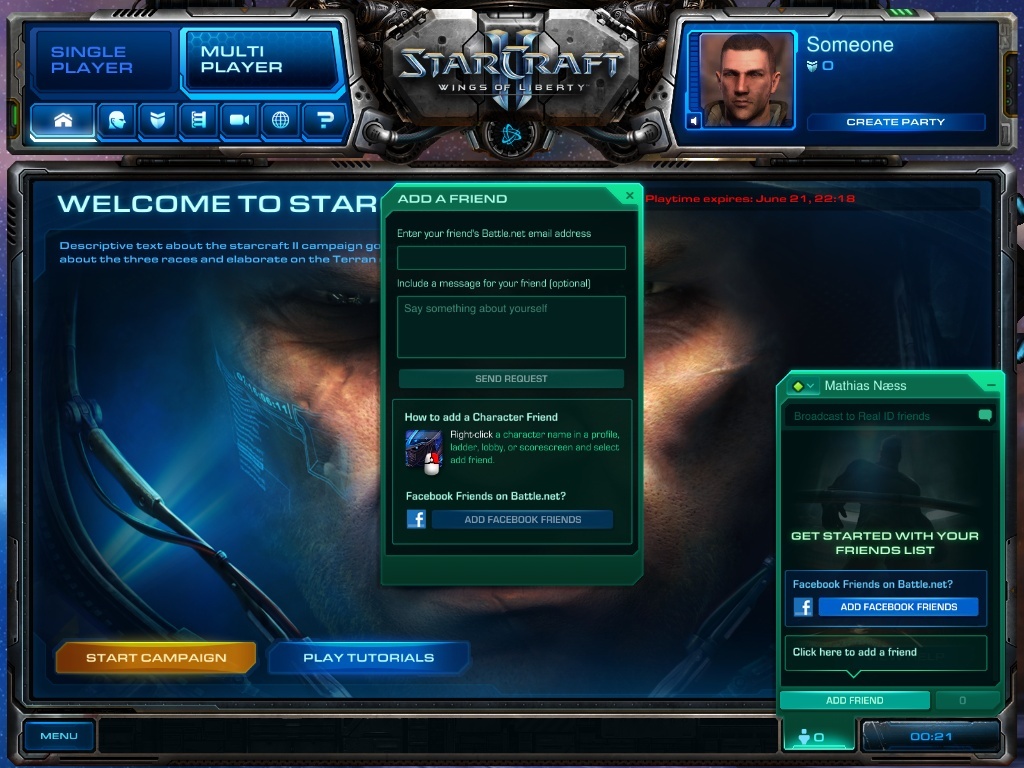Open the globe community icon
This screenshot has width=1024, height=768.
[280, 120]
